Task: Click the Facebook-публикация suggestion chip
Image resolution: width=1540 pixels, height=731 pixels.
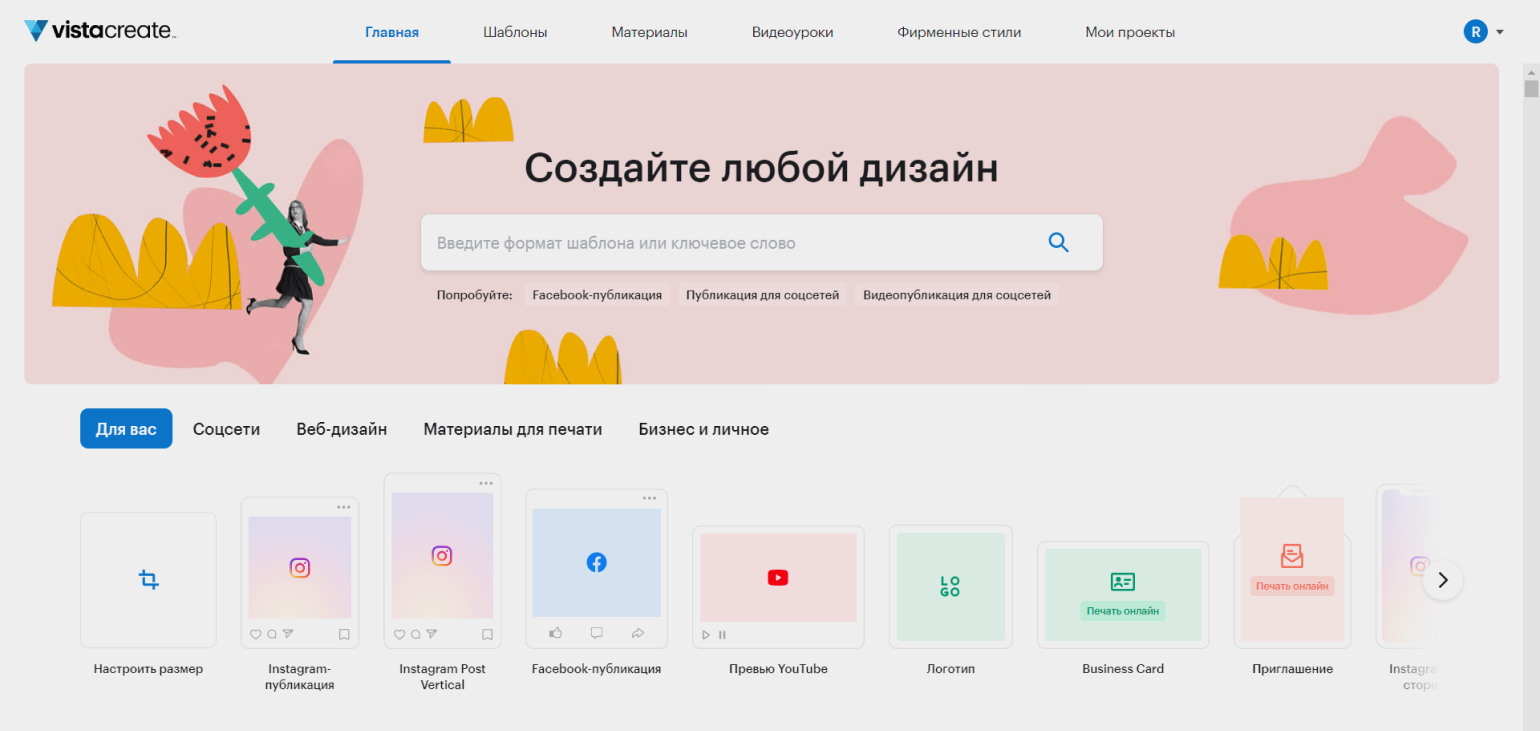Action: 597,295
